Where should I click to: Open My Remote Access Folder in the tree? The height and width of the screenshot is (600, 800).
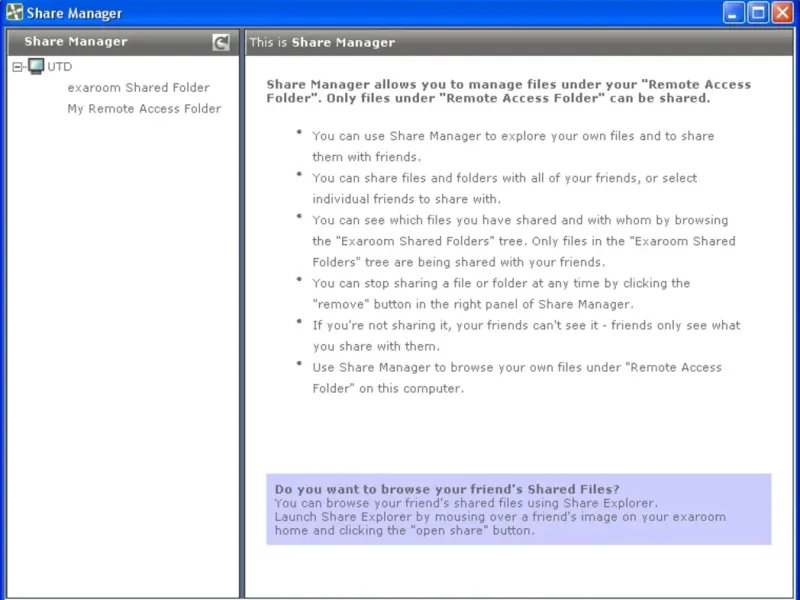144,109
